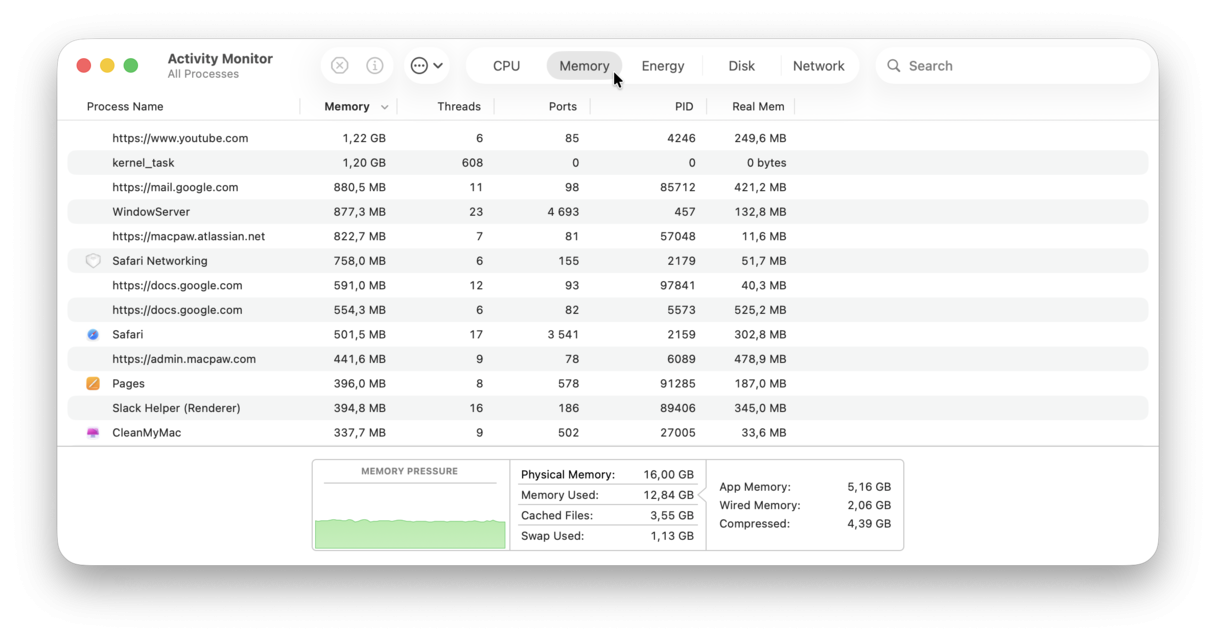Click the CleanMyMac app icon
This screenshot has height=641, width=1216.
pyautogui.click(x=92, y=432)
